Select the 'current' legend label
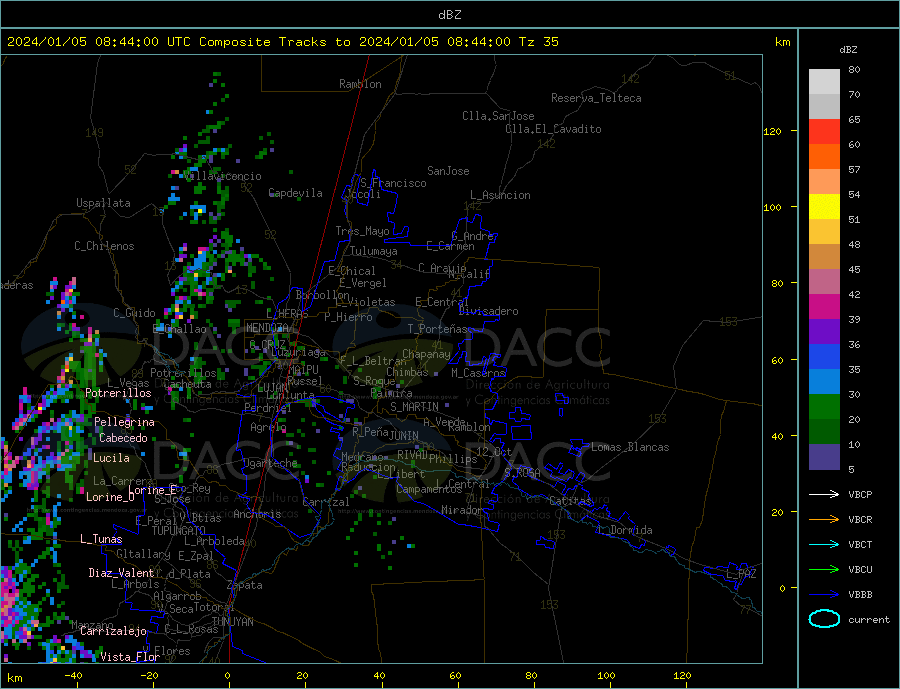This screenshot has height=689, width=900. [869, 620]
